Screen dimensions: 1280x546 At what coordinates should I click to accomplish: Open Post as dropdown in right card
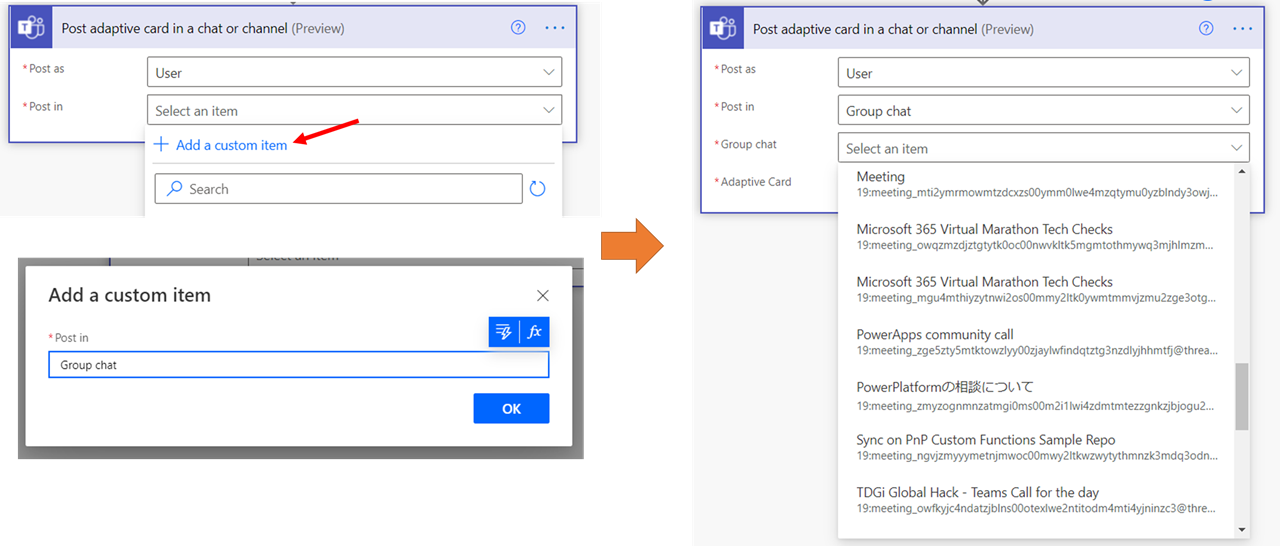(1043, 73)
